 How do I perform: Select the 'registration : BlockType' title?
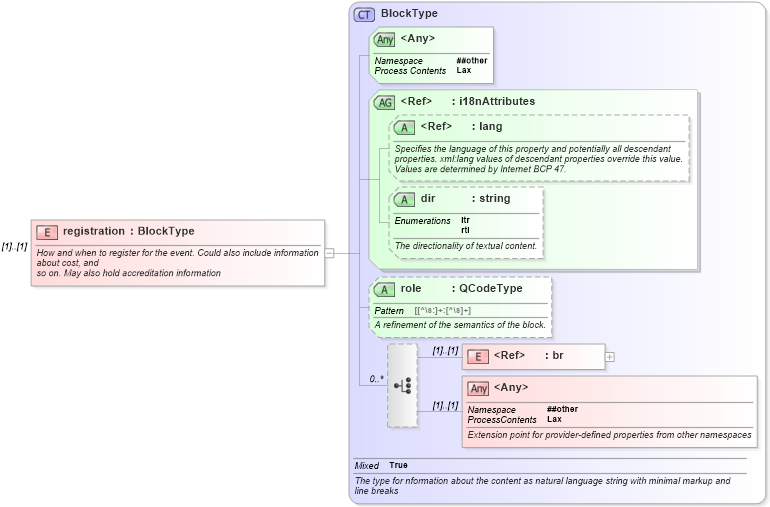(129, 231)
